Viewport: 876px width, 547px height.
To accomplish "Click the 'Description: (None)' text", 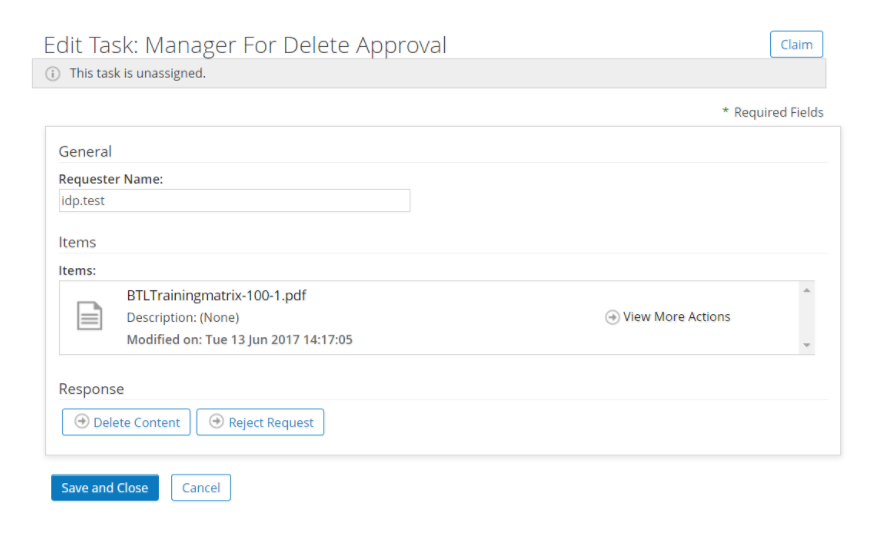I will point(183,317).
